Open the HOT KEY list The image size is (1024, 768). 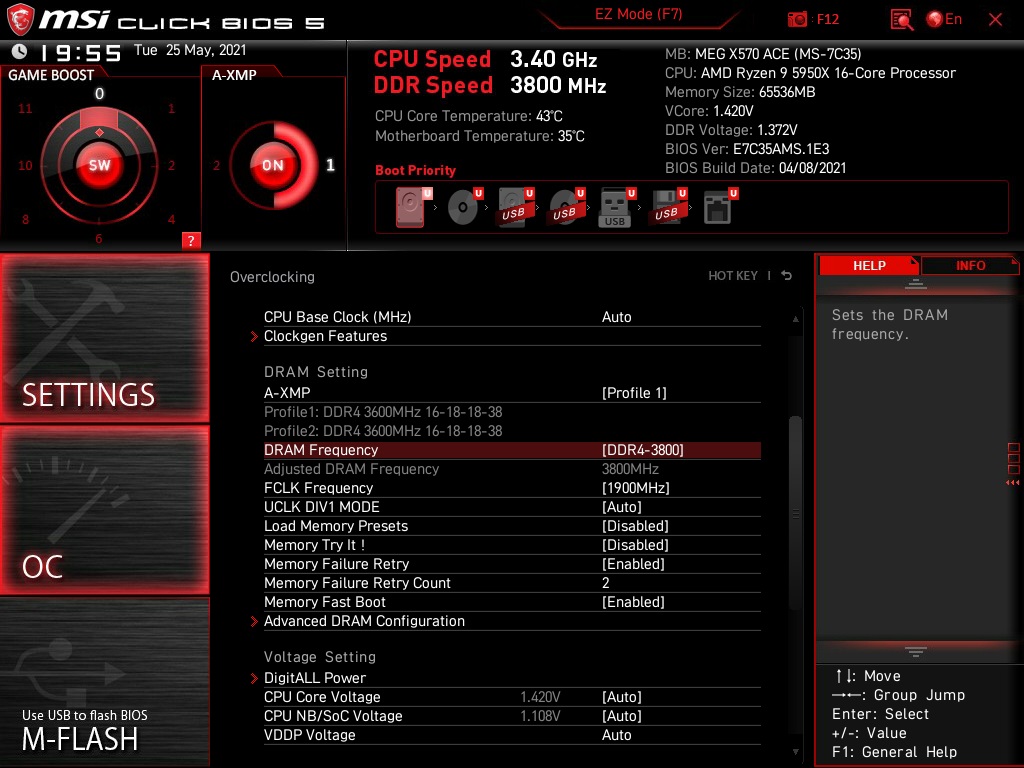pyautogui.click(x=733, y=276)
